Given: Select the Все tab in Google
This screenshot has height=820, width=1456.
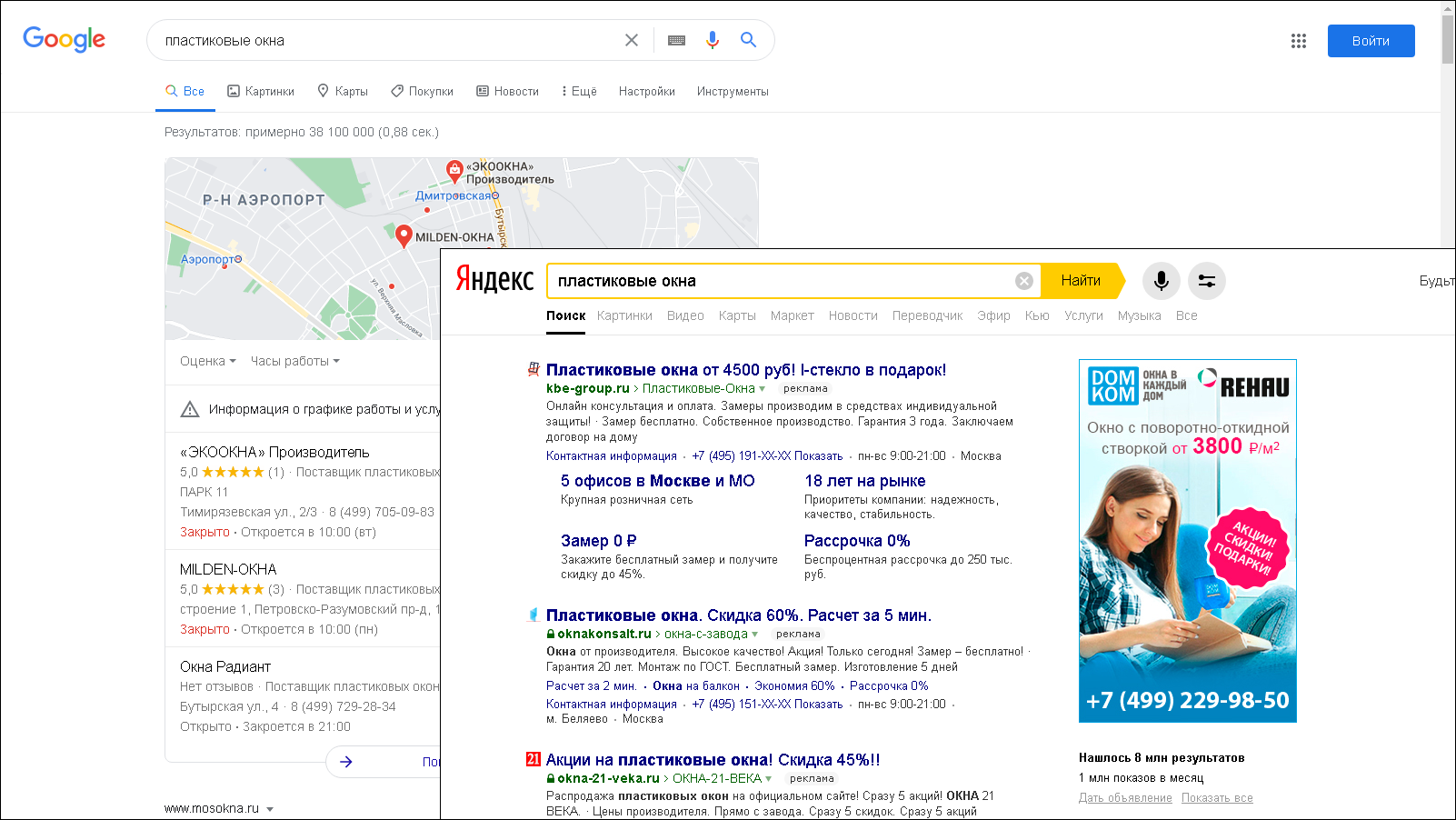Looking at the screenshot, I should tap(184, 91).
